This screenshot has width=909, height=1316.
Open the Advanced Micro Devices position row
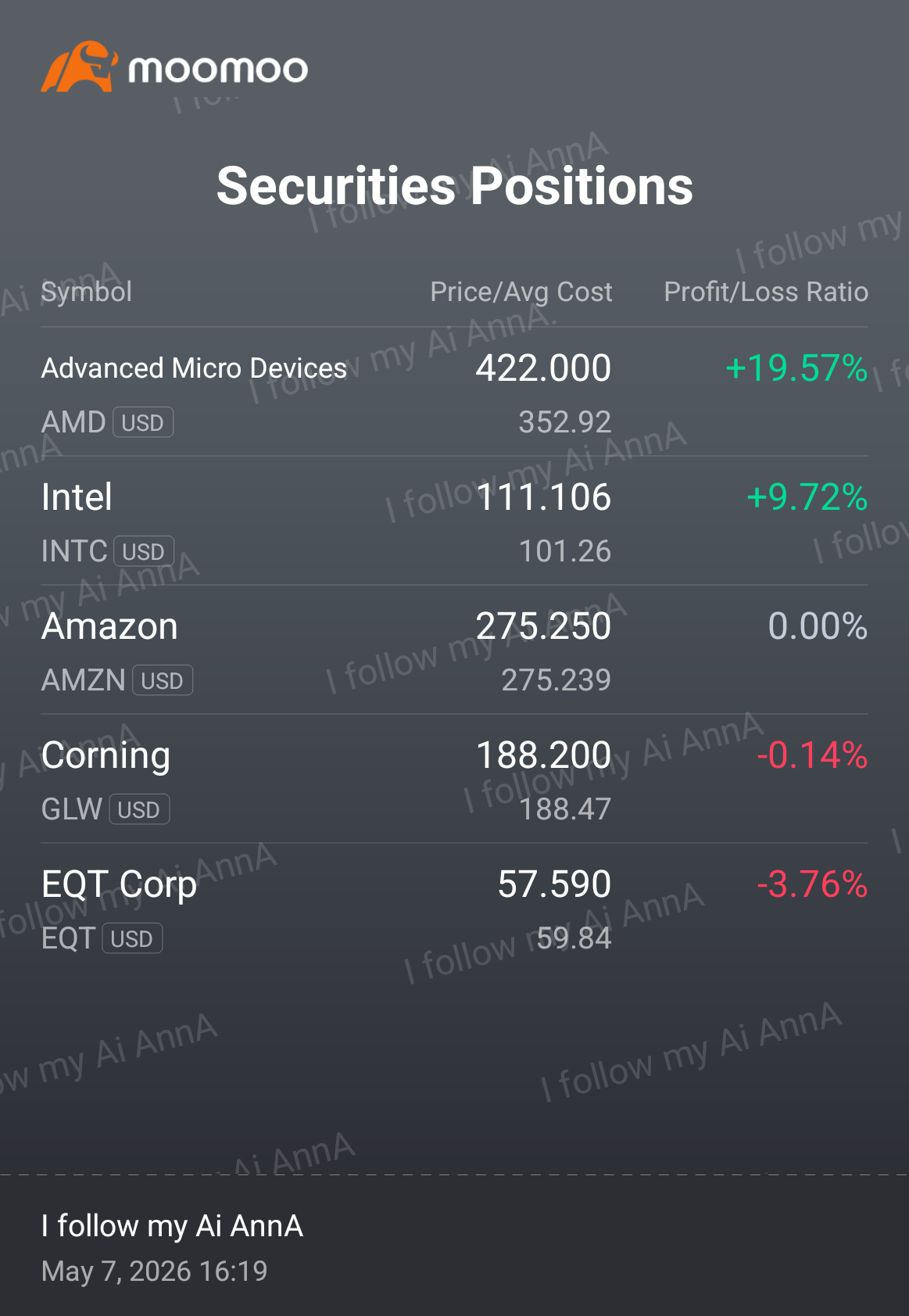454,392
